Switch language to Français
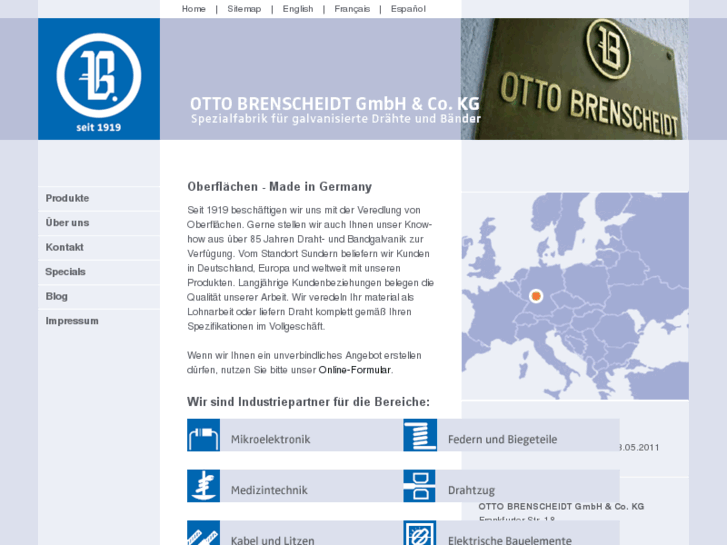727x545 pixels. [352, 9]
